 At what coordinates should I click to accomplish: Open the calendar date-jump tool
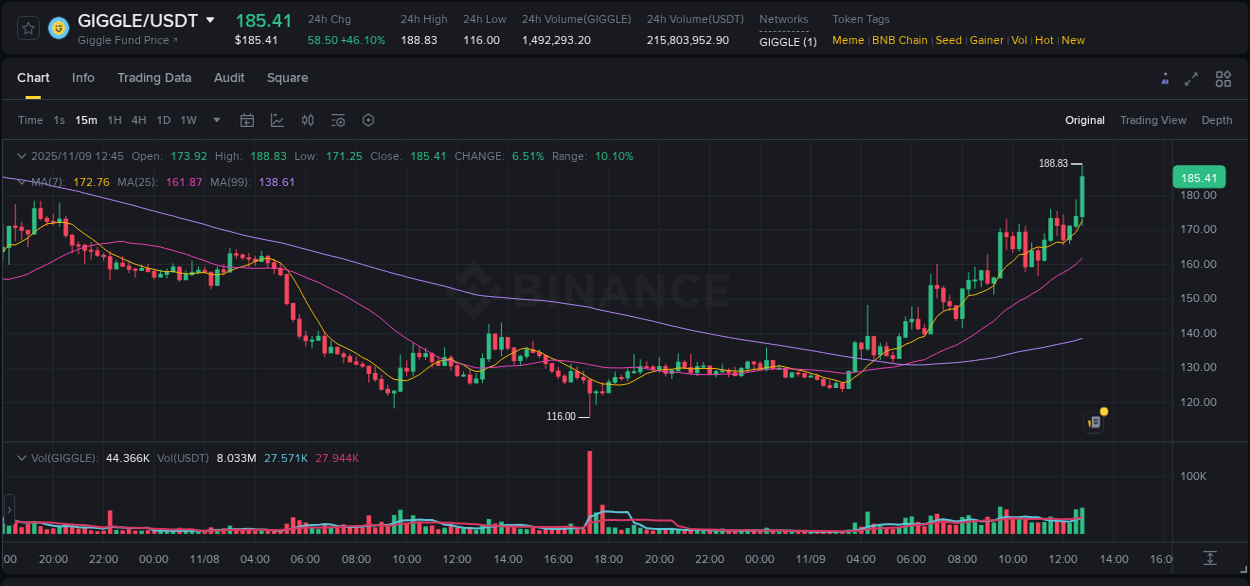(x=247, y=119)
